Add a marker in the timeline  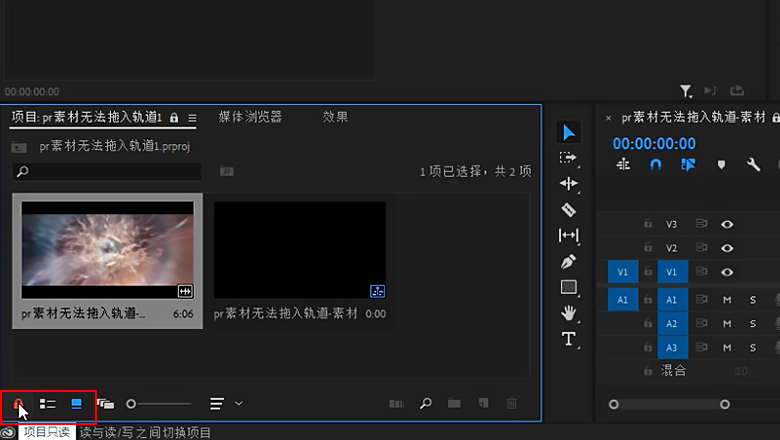point(721,165)
